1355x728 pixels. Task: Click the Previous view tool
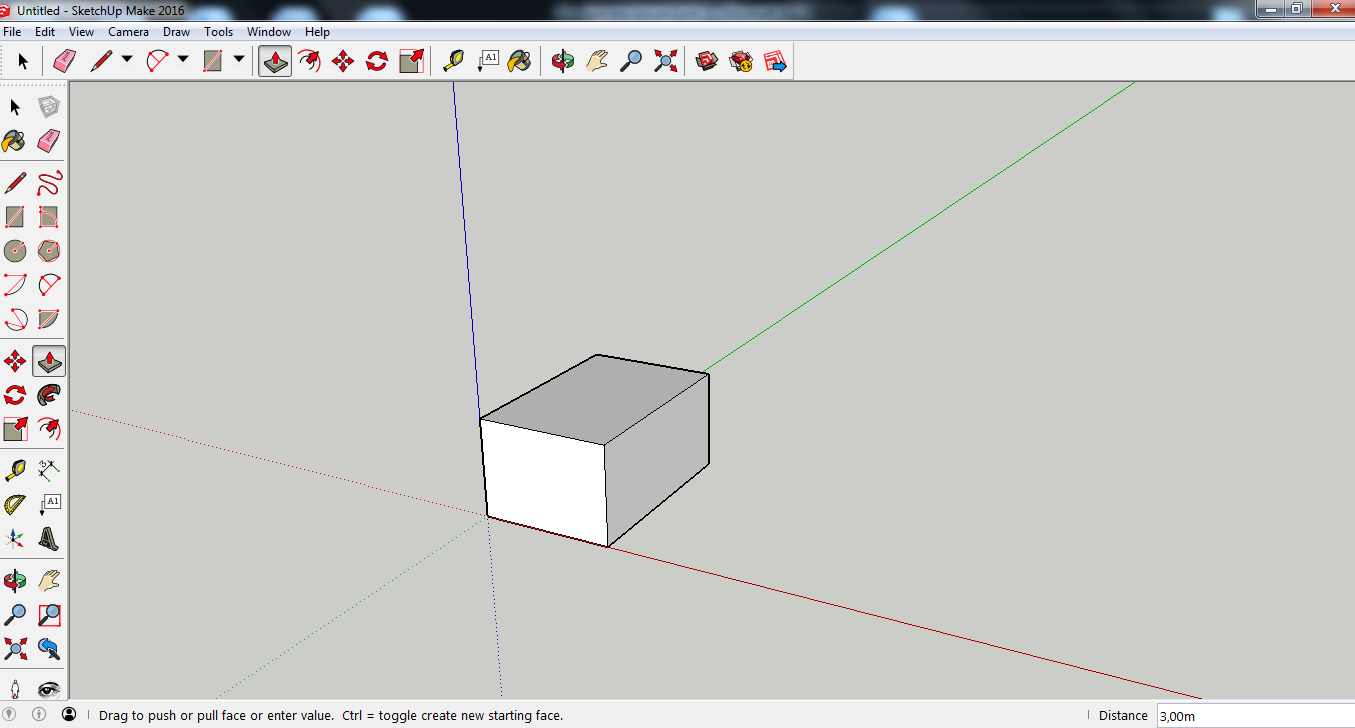(49, 648)
